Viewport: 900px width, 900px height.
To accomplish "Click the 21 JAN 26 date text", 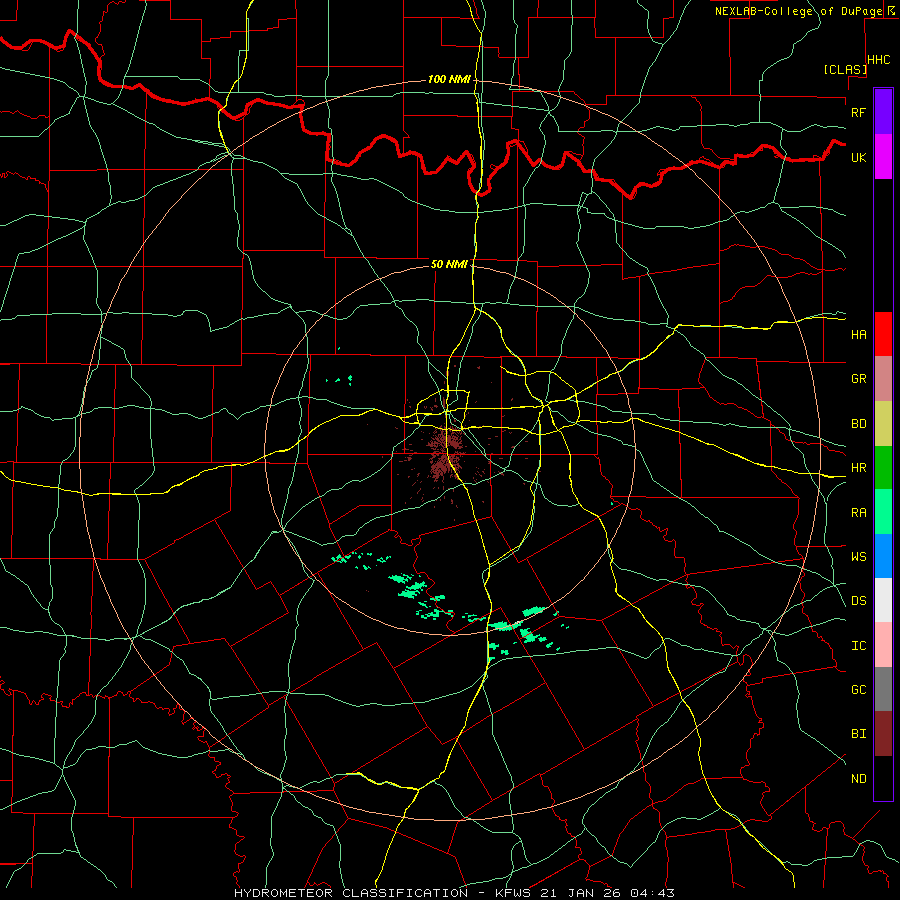I will [581, 893].
